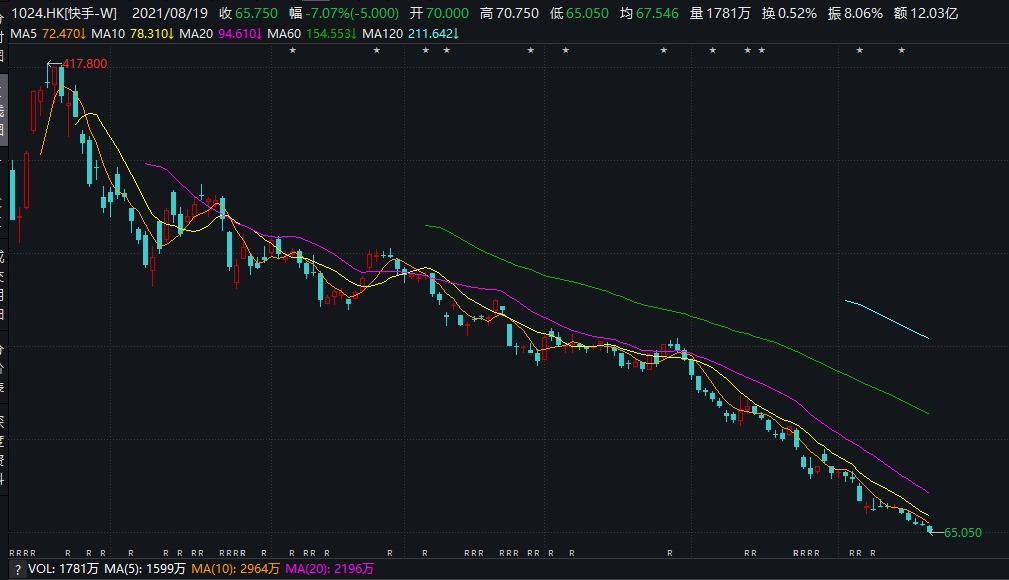The height and width of the screenshot is (580, 1009).
Task: Select the final candlestick at the chart's right end
Action: pyautogui.click(x=929, y=529)
